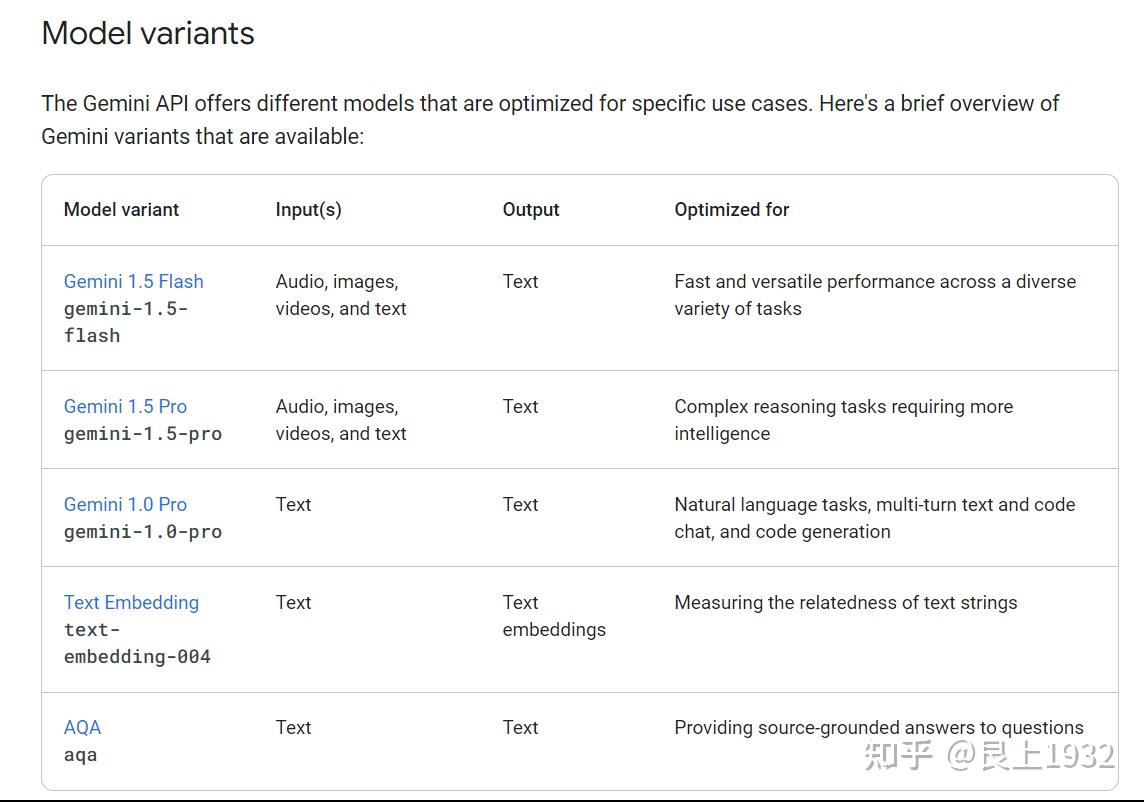1144x802 pixels.
Task: Click the Optimized for column header
Action: click(x=731, y=209)
